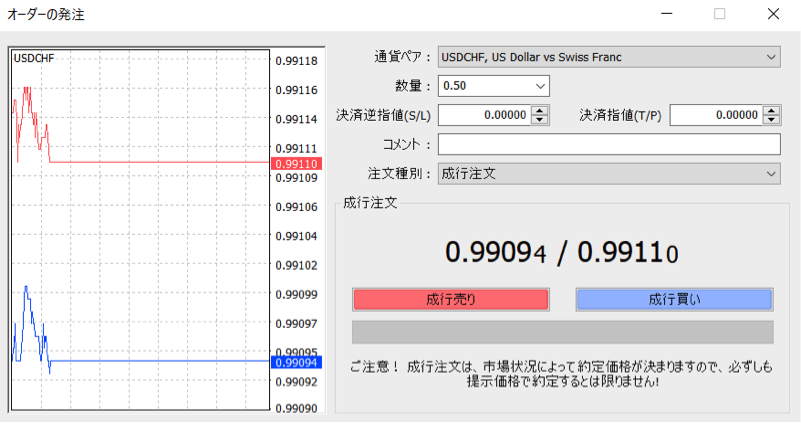Viewport: 801px width, 423px height.
Task: Click the ご注意！ warning notice text
Action: point(561,374)
